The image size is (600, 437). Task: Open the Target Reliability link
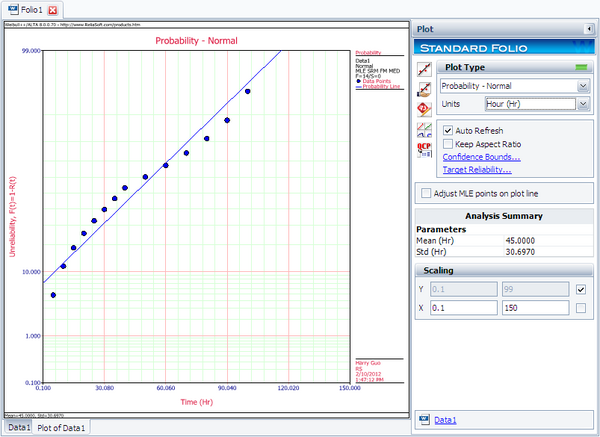(x=477, y=170)
